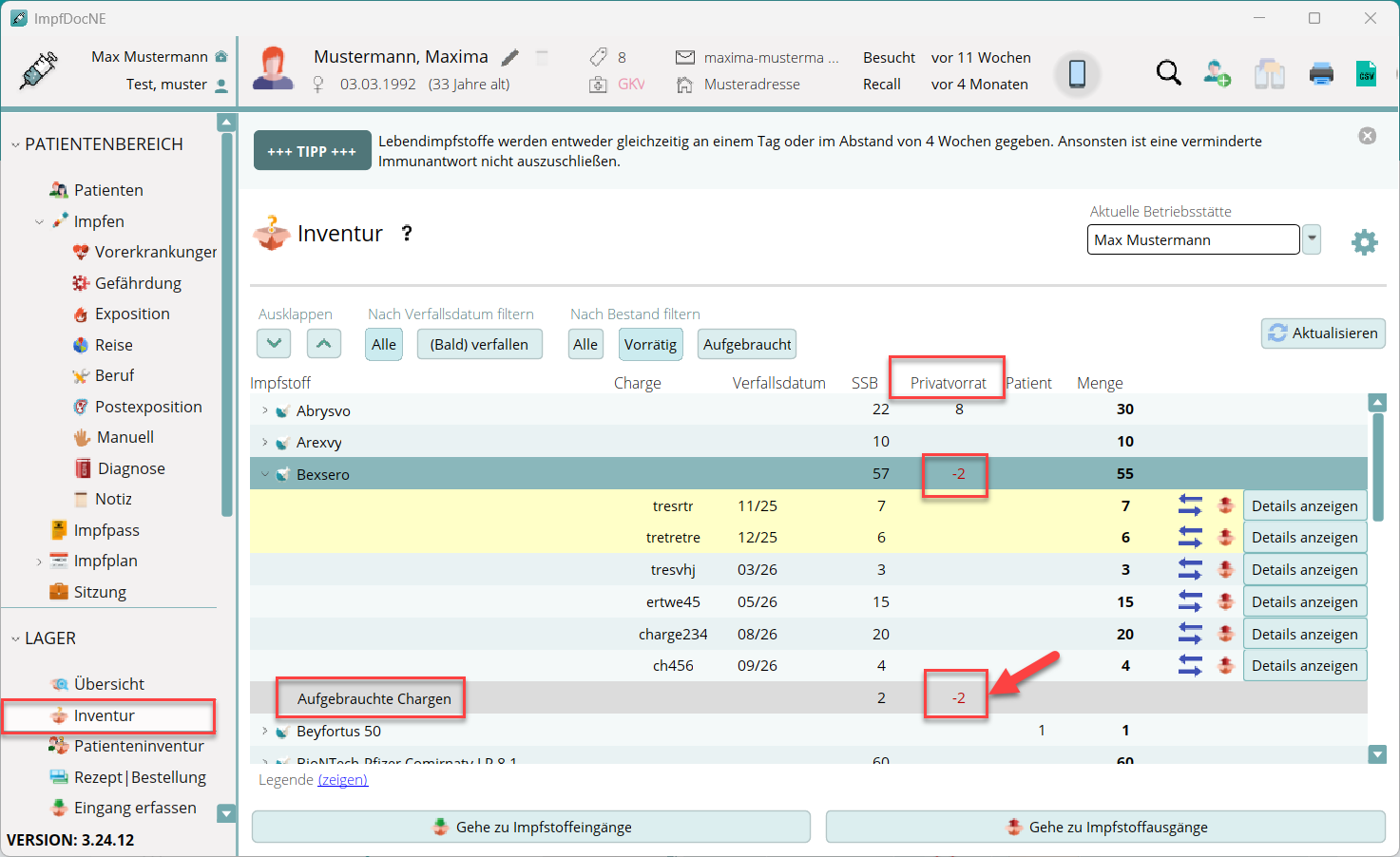Open Patienteninventur in the sidebar
This screenshot has width=1400, height=857.
[139, 746]
